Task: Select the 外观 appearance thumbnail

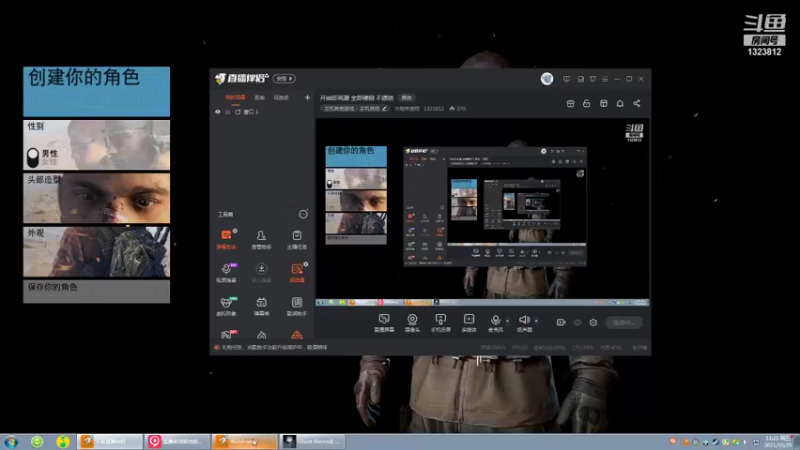Action: click(x=96, y=252)
